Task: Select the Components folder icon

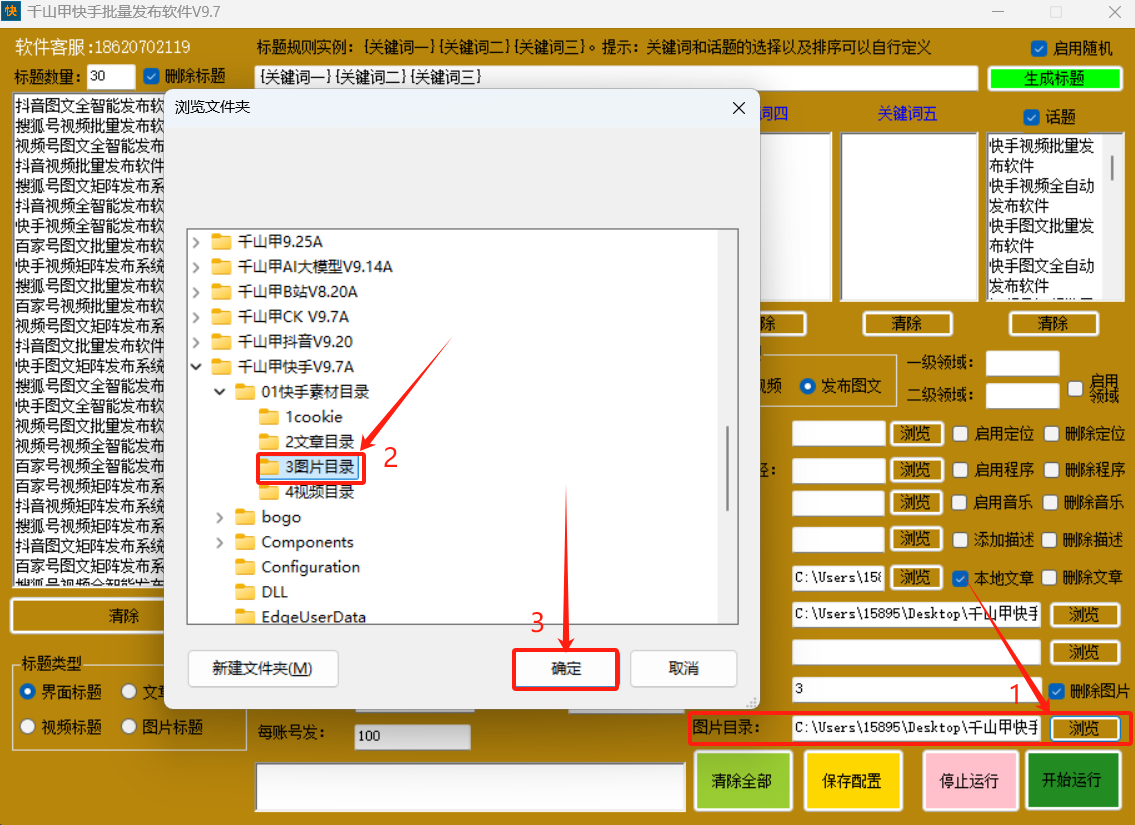Action: (245, 542)
